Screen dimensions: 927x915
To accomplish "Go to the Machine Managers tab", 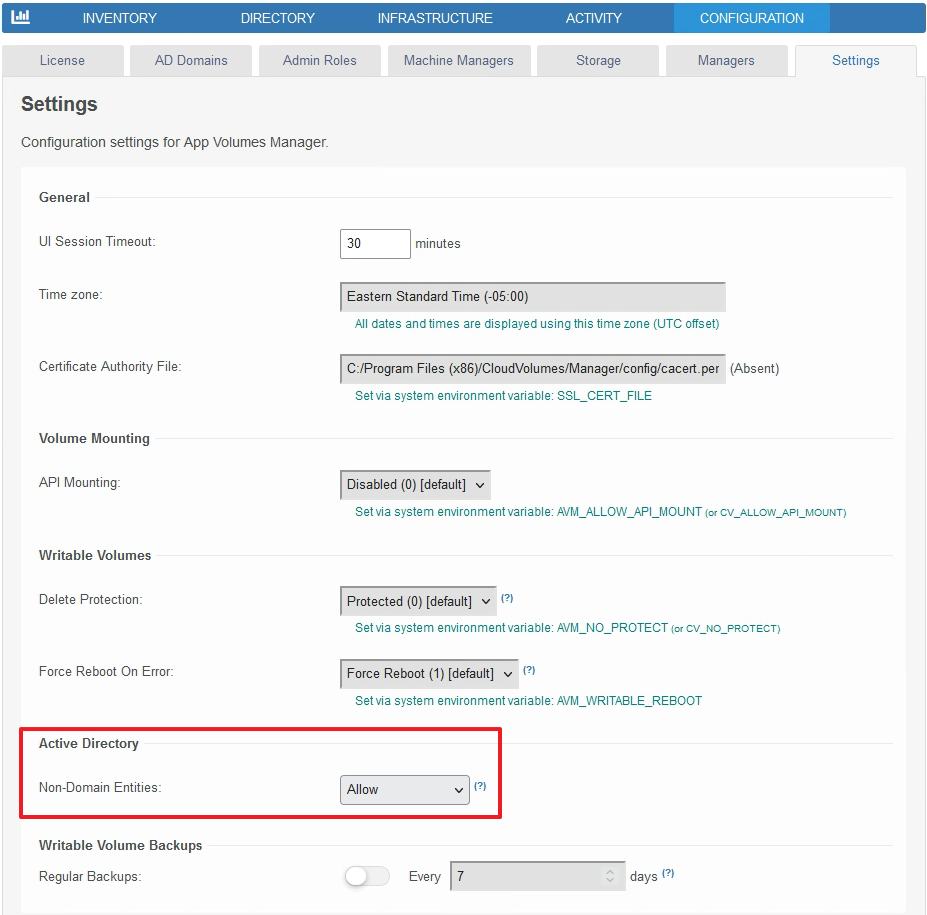I will click(458, 60).
